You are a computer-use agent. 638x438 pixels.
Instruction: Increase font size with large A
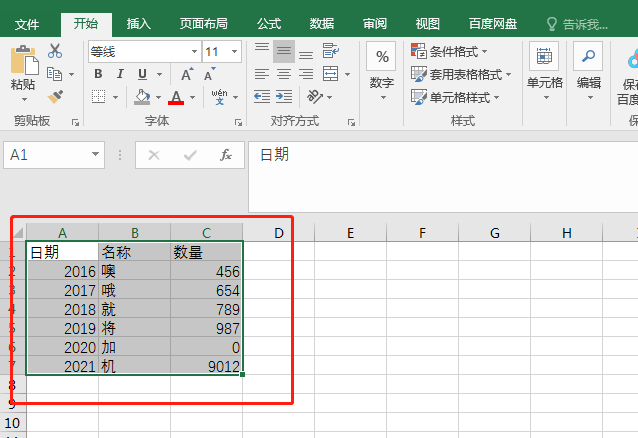click(x=187, y=74)
